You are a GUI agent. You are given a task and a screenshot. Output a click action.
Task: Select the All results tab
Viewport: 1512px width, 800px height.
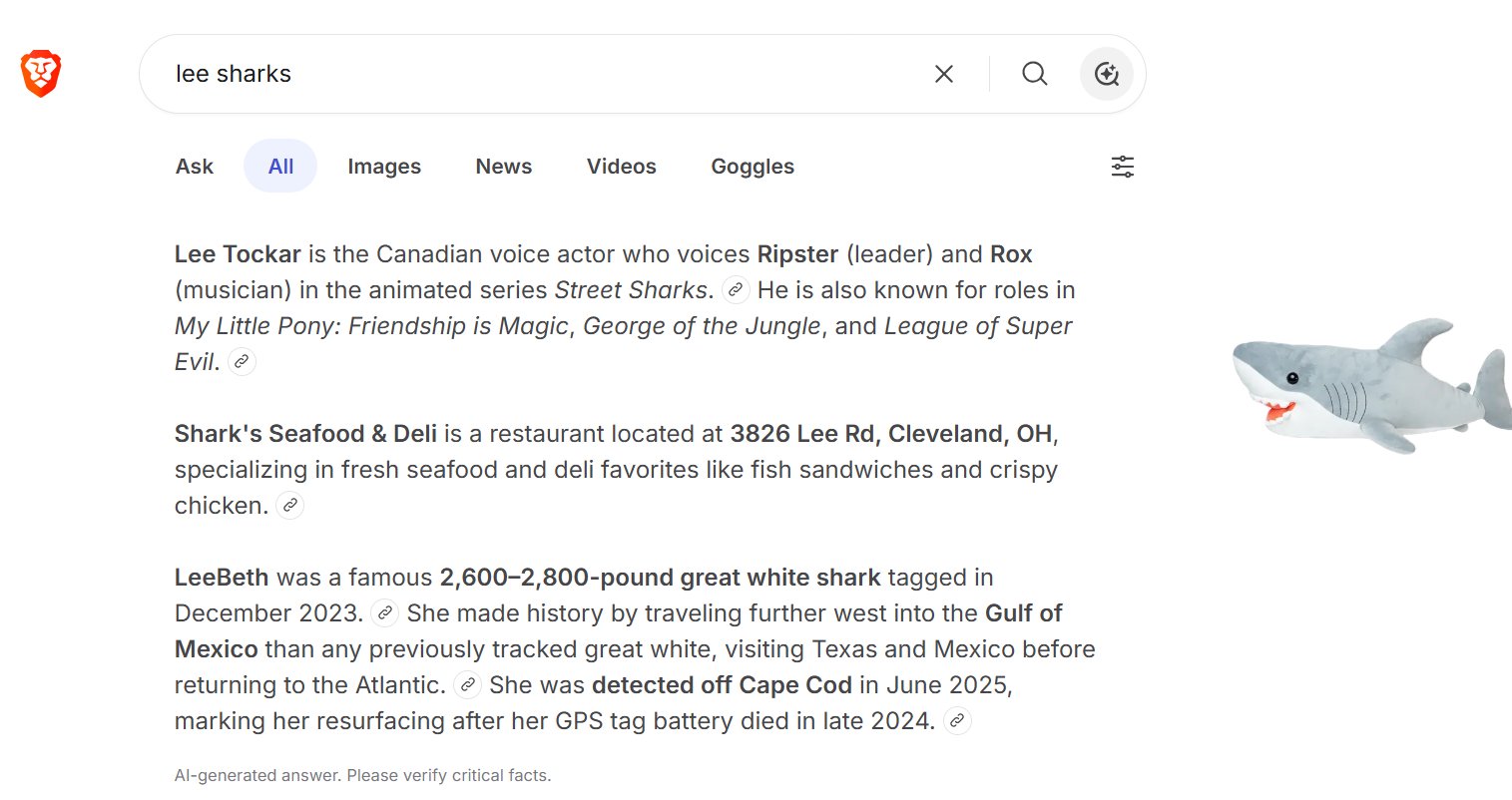(x=280, y=167)
